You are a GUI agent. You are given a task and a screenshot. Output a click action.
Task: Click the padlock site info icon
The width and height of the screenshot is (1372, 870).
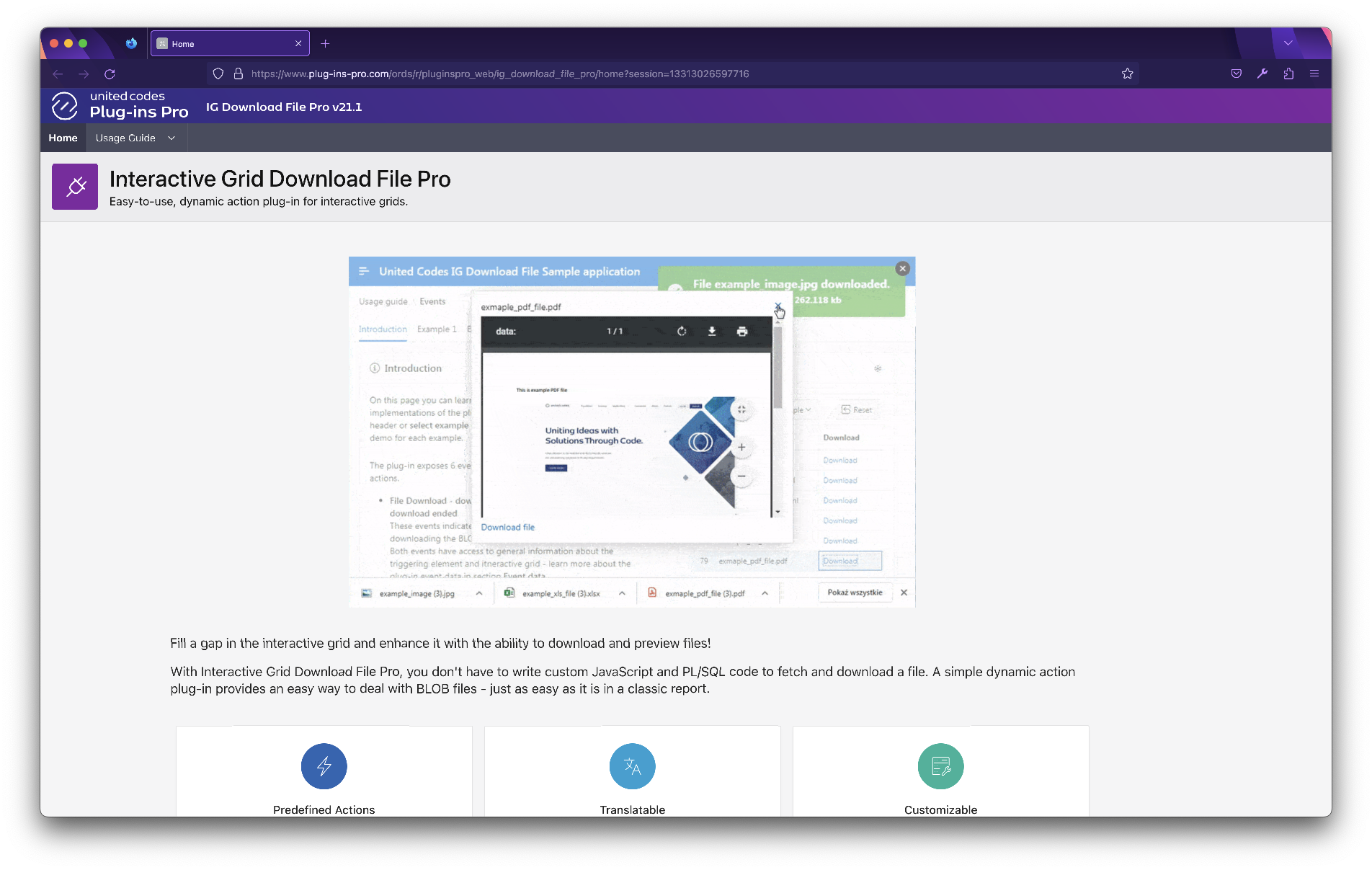pyautogui.click(x=239, y=74)
